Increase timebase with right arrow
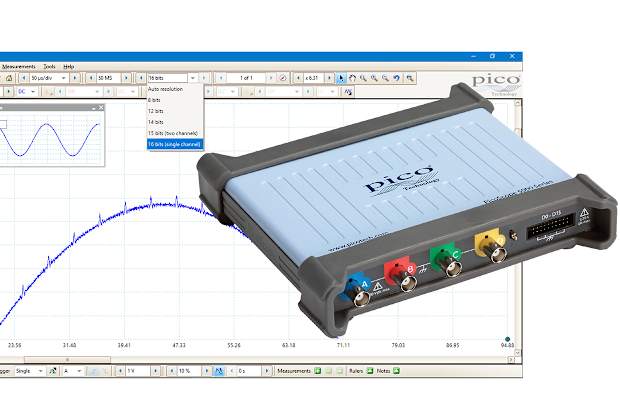The width and height of the screenshot is (620, 413). coord(74,78)
